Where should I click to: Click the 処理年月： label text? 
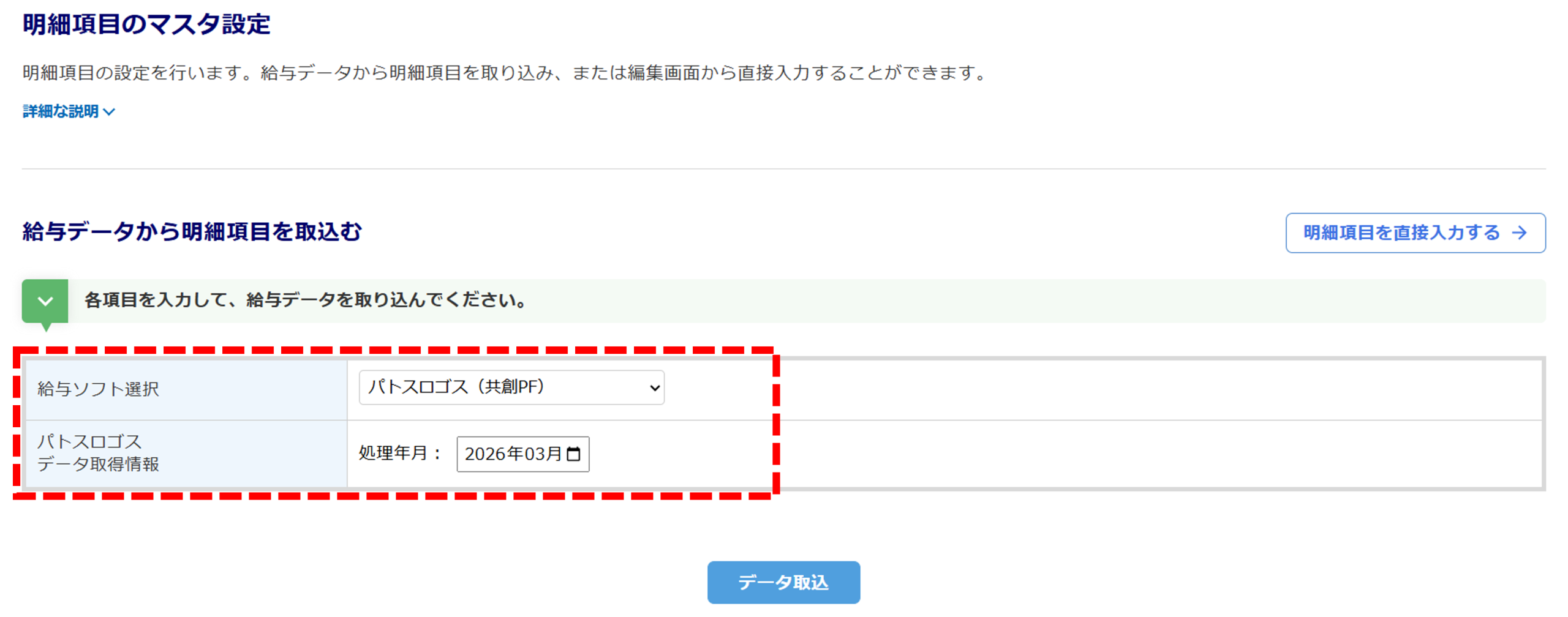400,453
